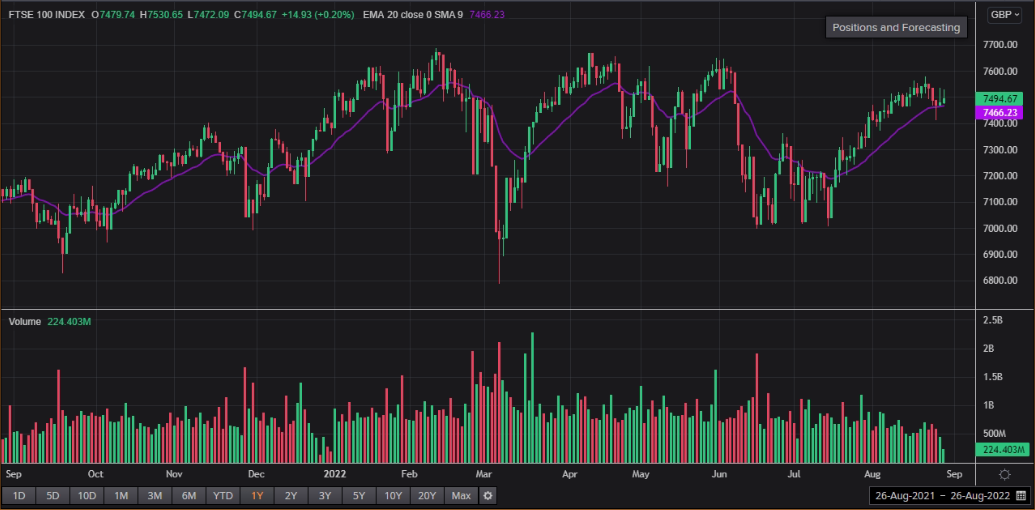This screenshot has height=510, width=1035.
Task: Click the SMA 9 indicator label
Action: tap(451, 15)
